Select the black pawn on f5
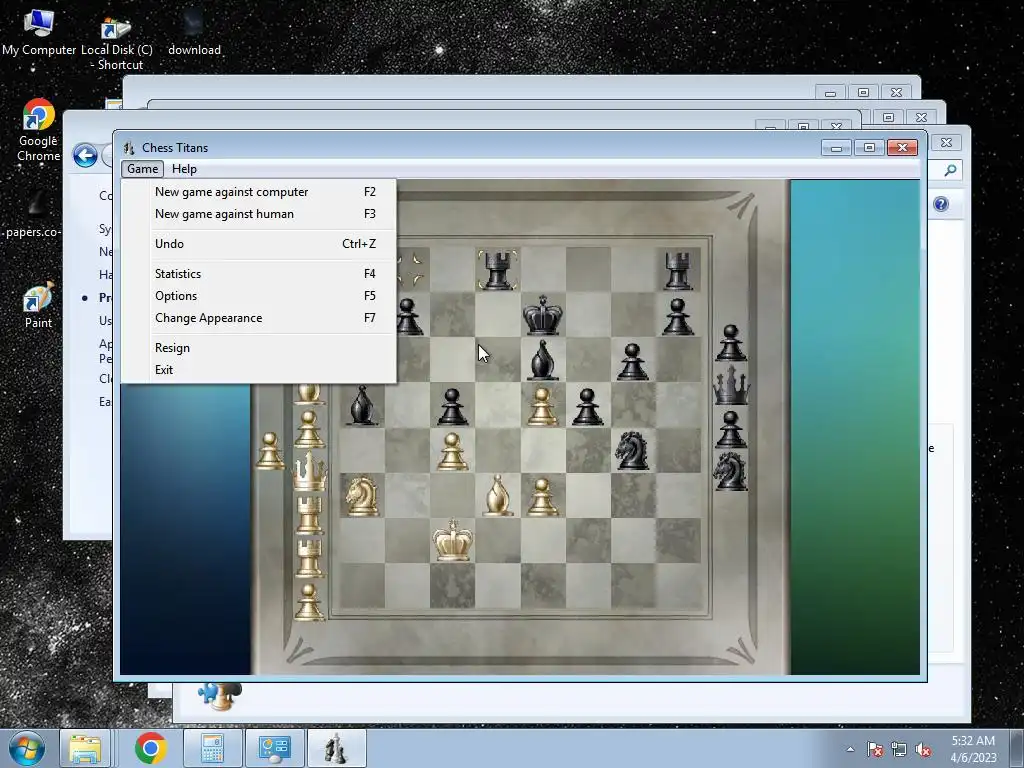This screenshot has width=1024, height=768. (x=587, y=407)
